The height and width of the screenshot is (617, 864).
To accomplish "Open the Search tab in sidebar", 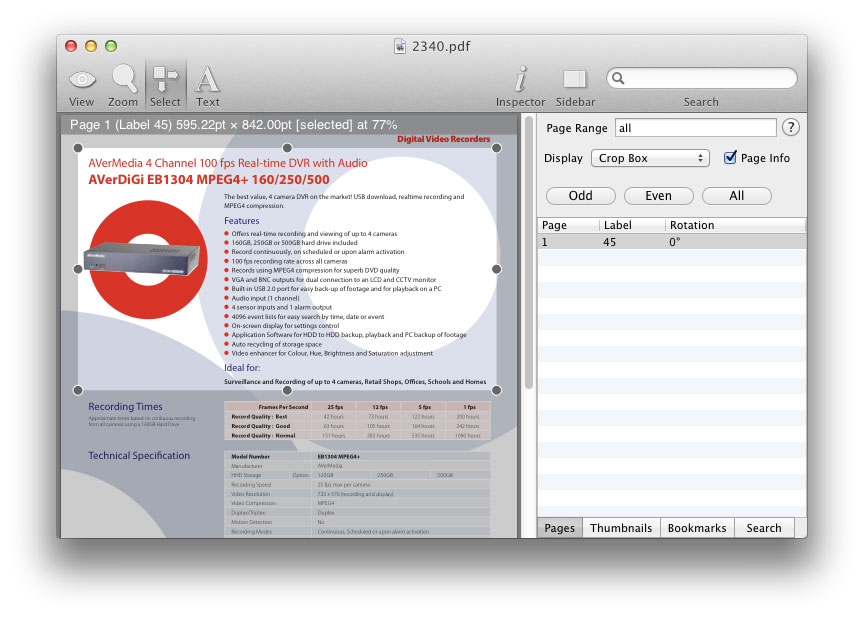I will [764, 528].
